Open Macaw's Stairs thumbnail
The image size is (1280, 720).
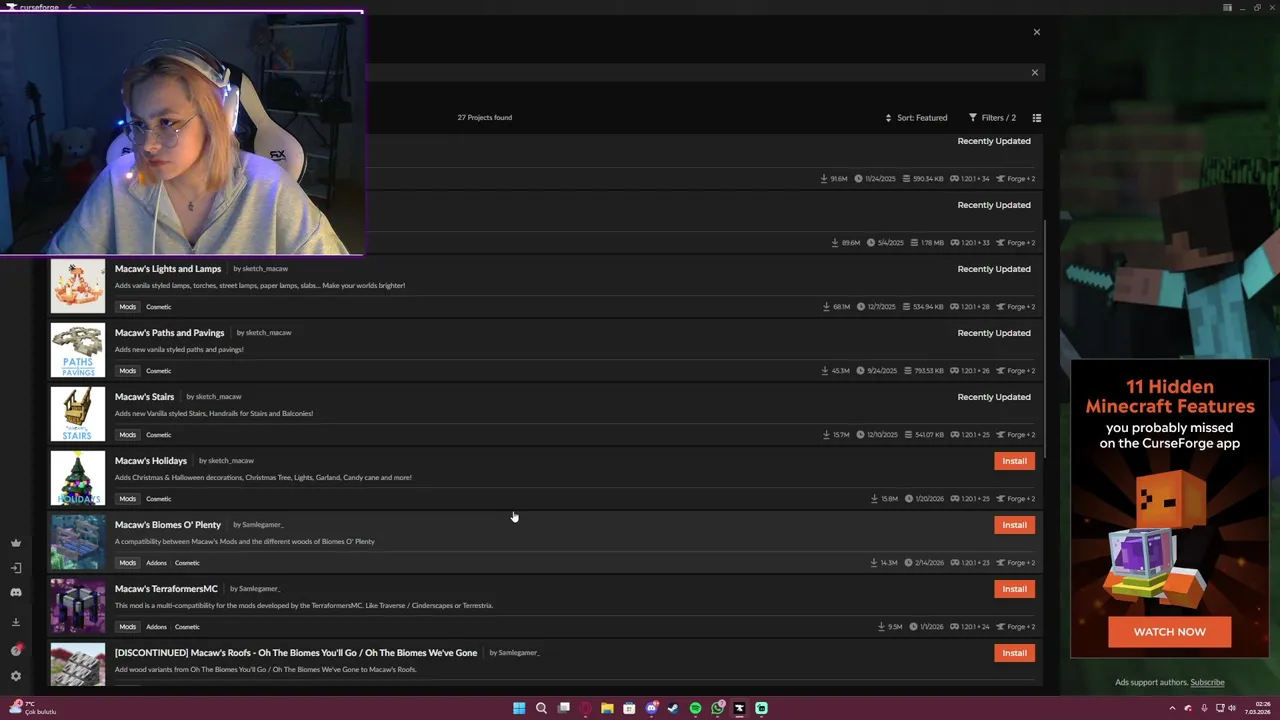[x=78, y=414]
